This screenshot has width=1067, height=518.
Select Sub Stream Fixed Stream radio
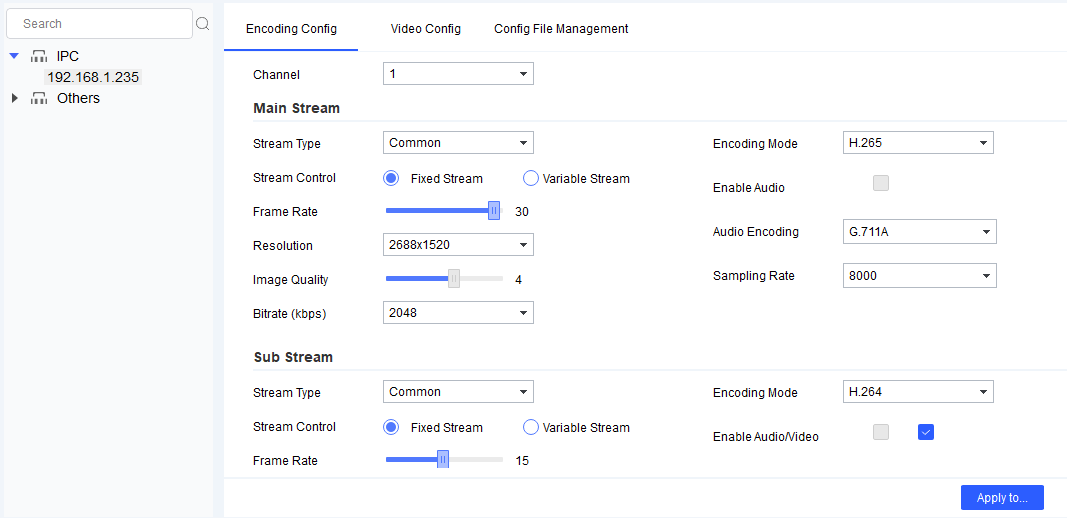tap(391, 427)
